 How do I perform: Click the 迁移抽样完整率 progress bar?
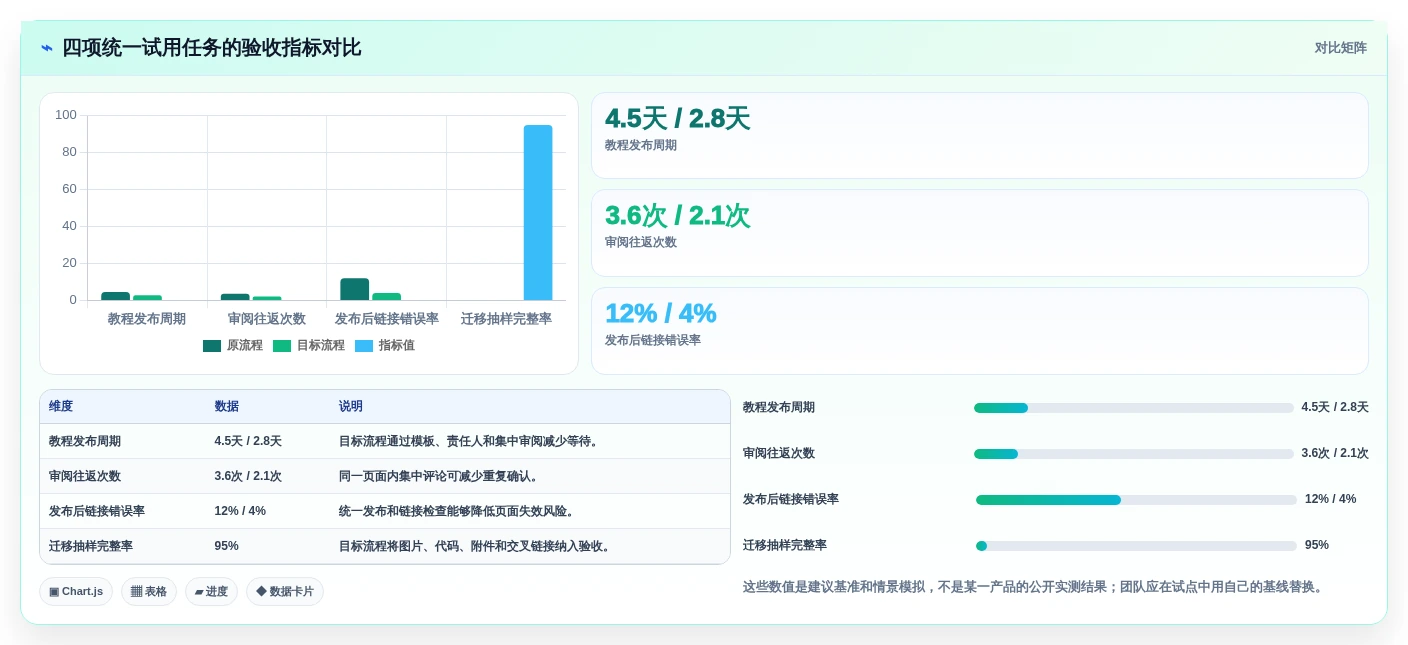coord(1136,546)
